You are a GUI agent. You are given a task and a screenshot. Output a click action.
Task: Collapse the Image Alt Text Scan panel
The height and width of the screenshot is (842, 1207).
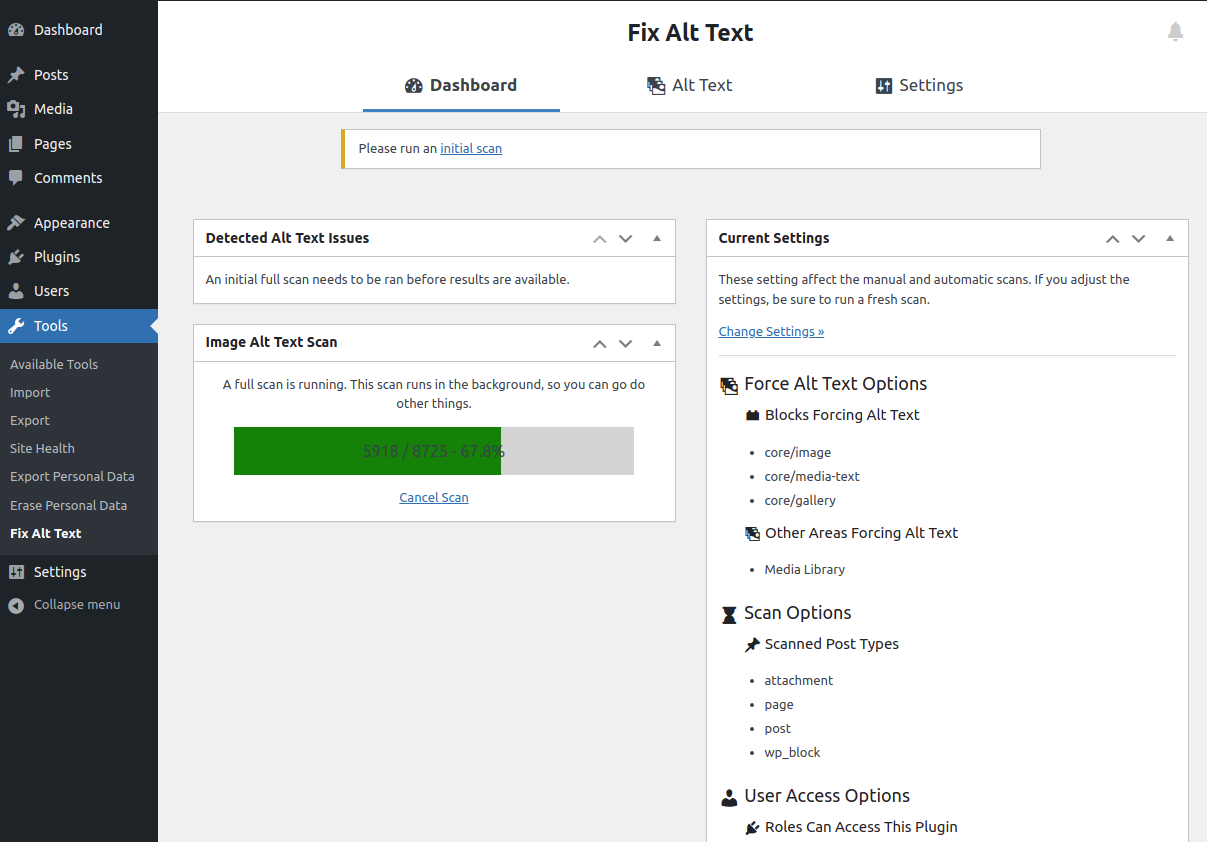[657, 342]
